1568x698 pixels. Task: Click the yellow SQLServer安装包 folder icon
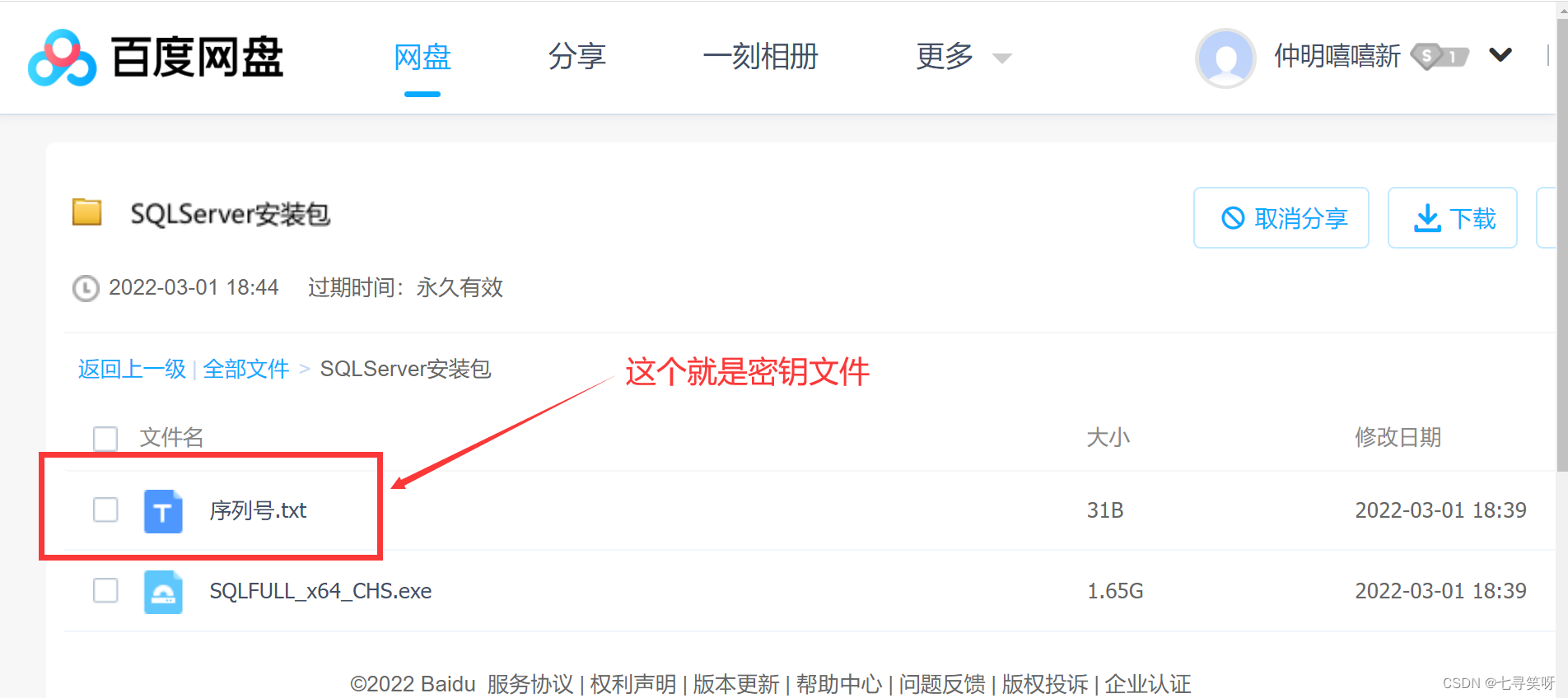click(x=86, y=212)
